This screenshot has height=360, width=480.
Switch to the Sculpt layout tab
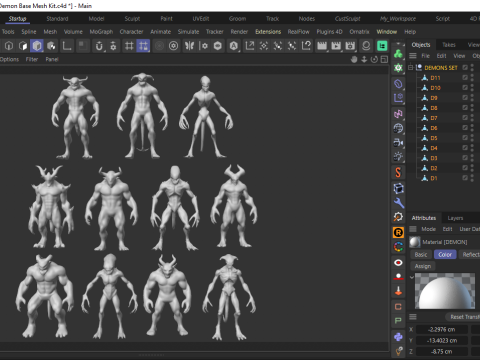132,19
